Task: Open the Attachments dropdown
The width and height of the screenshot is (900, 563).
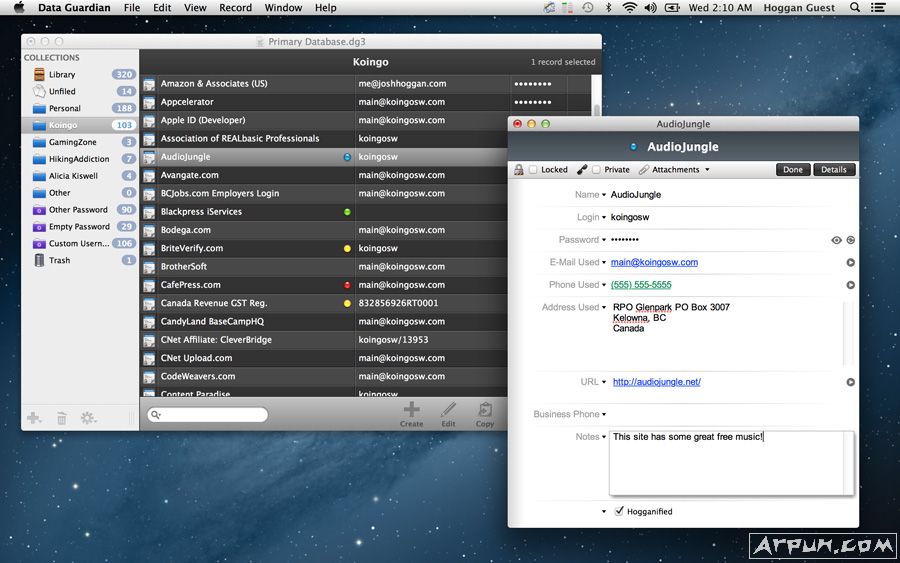Action: coord(680,170)
